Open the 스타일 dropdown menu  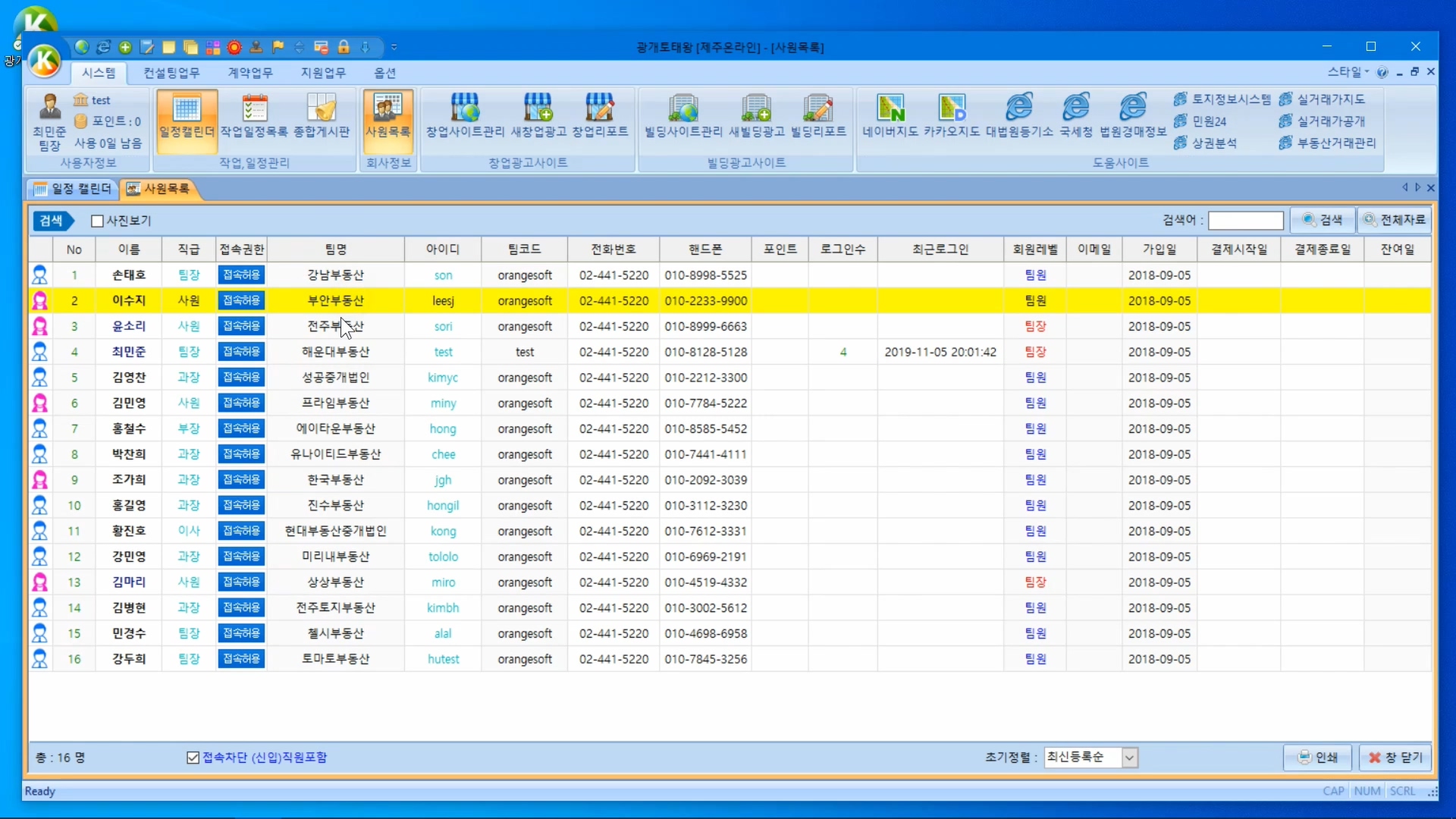(x=1348, y=72)
